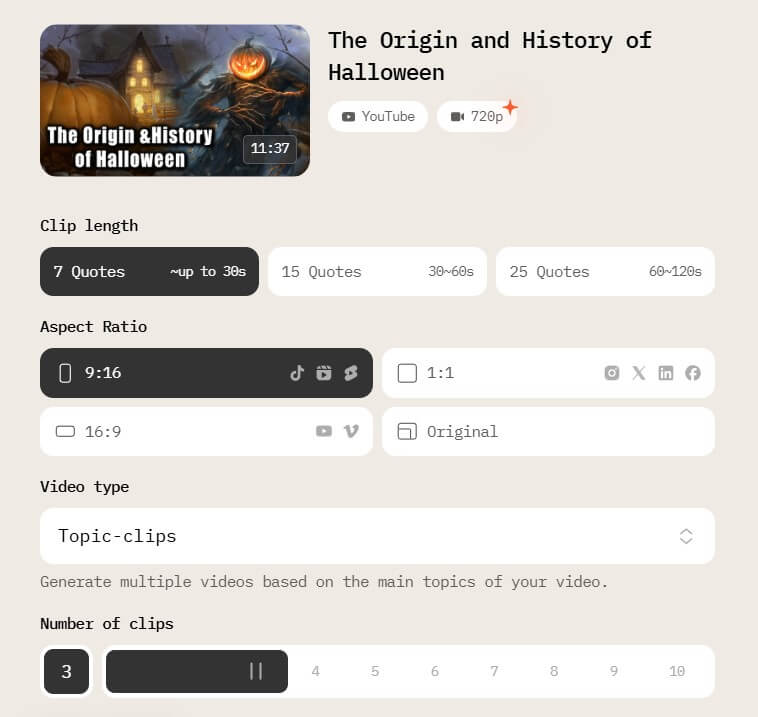Screen dimensions: 758x717
Task: Click the TikTok icon in 9:16 option
Action: (x=297, y=373)
